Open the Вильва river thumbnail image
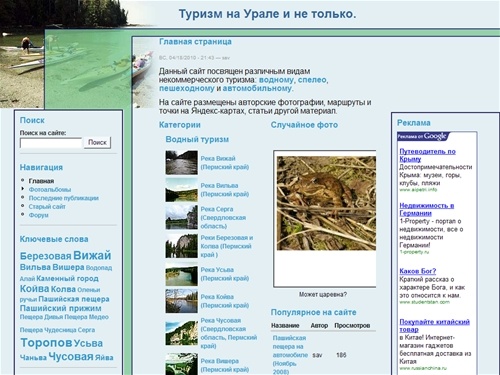Viewport: 500px width, 375px height. click(182, 190)
